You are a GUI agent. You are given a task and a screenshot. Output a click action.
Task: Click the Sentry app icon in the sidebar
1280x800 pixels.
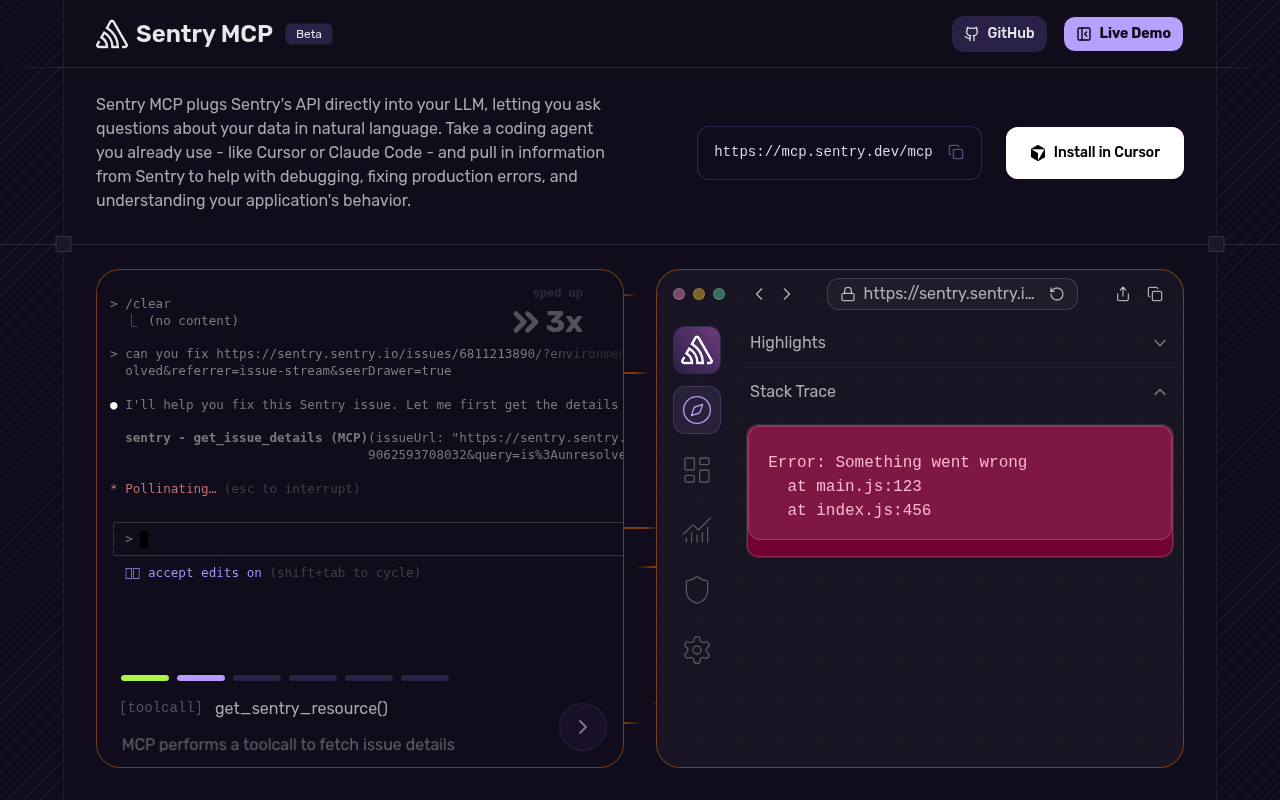click(697, 350)
